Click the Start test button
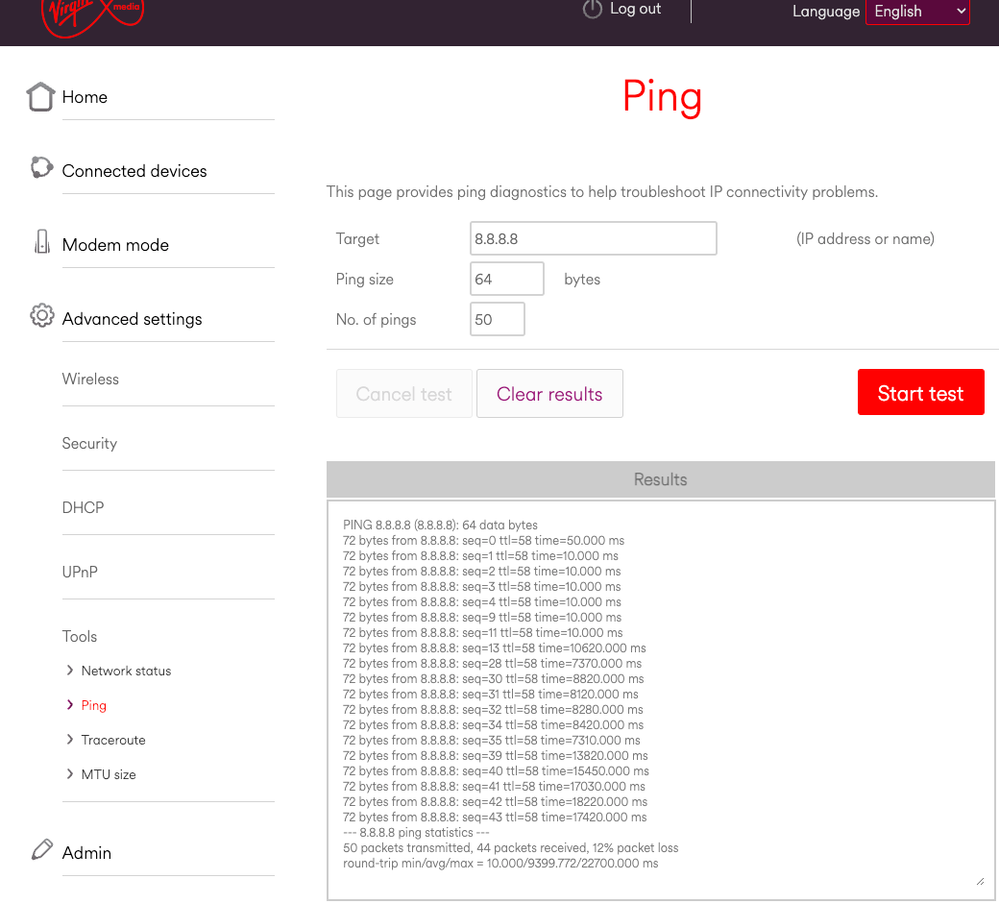The image size is (999, 905). [921, 392]
